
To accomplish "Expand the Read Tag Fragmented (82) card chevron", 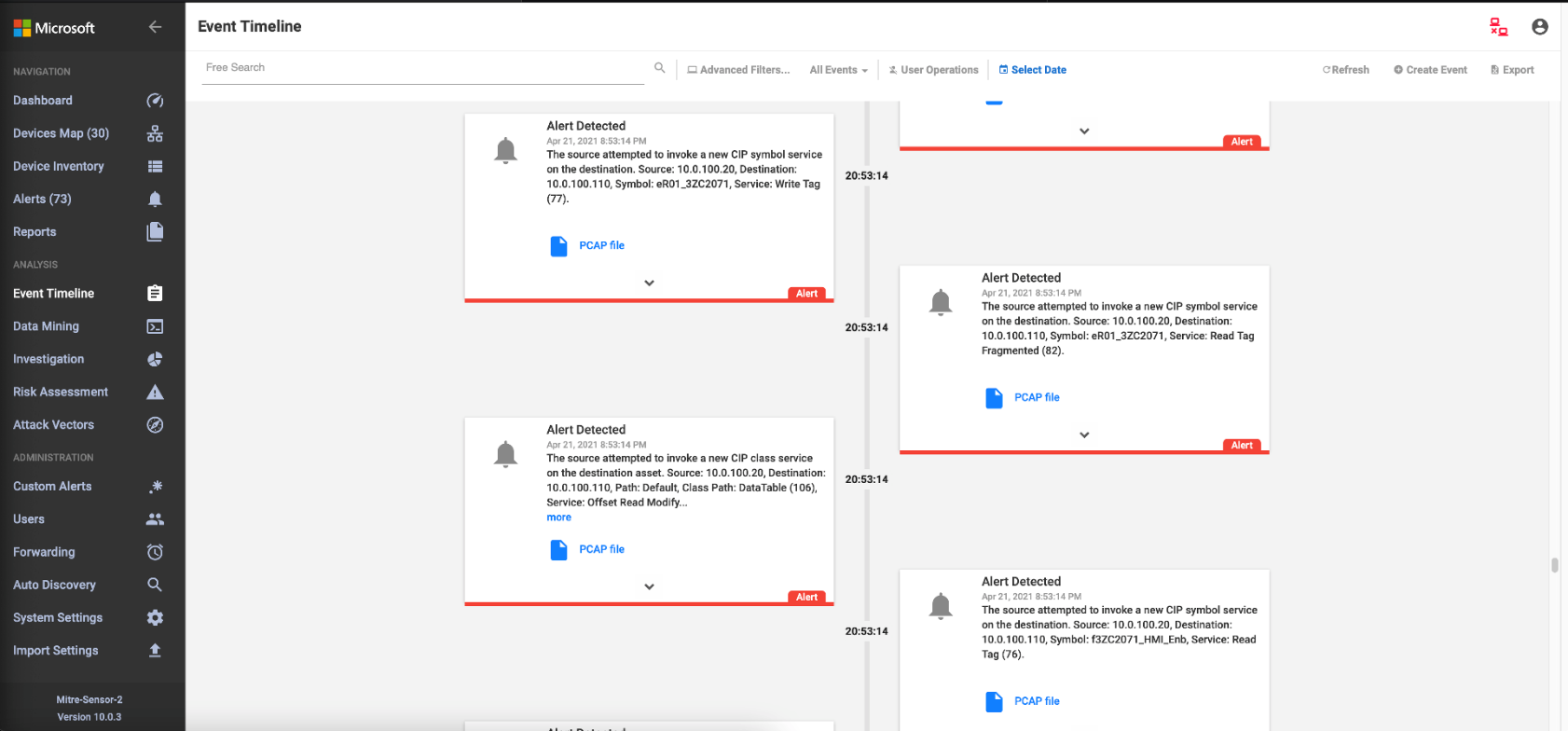I will (1084, 434).
